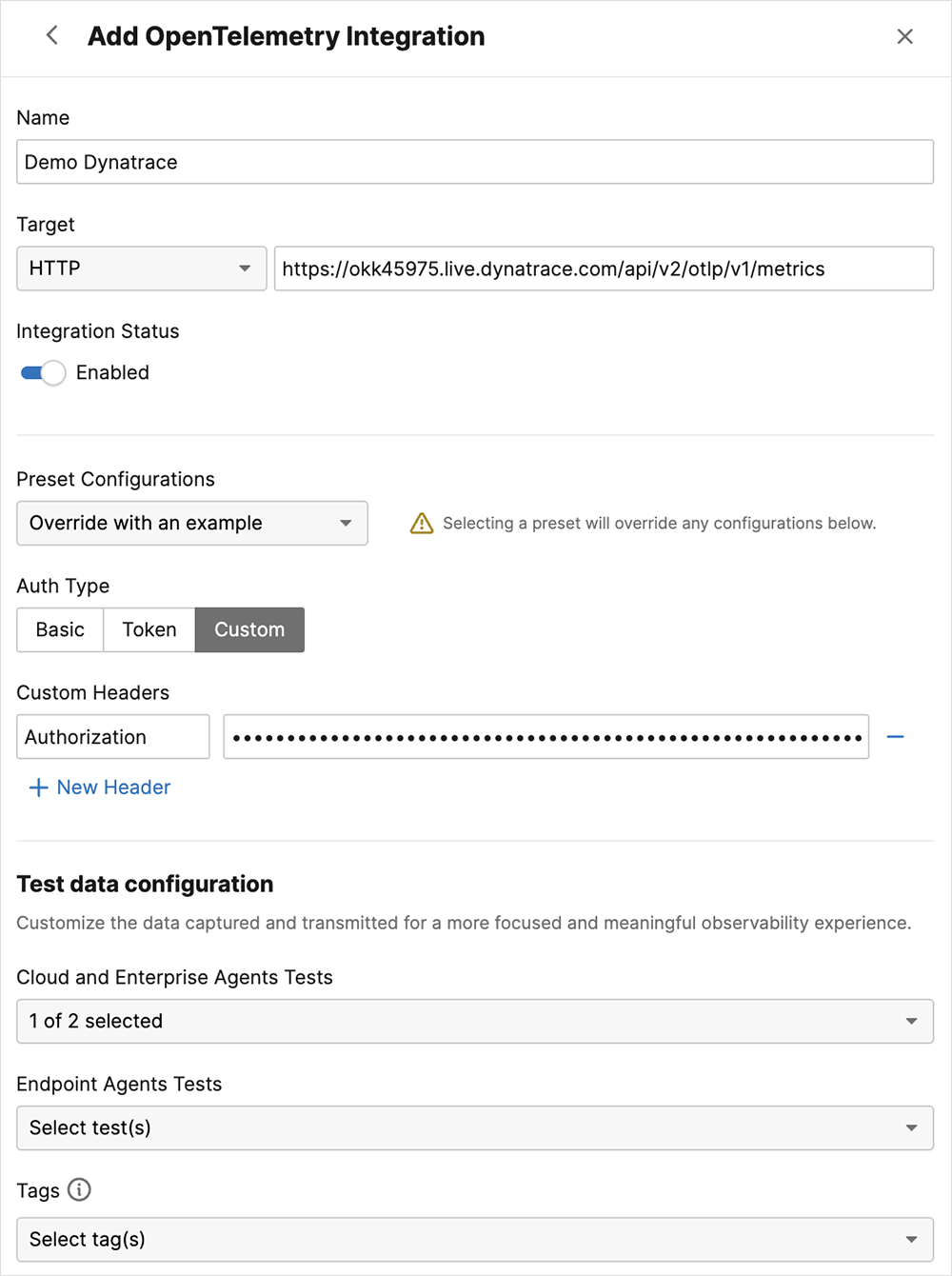Click the Authorization header name field
The image size is (952, 1276).
point(112,737)
